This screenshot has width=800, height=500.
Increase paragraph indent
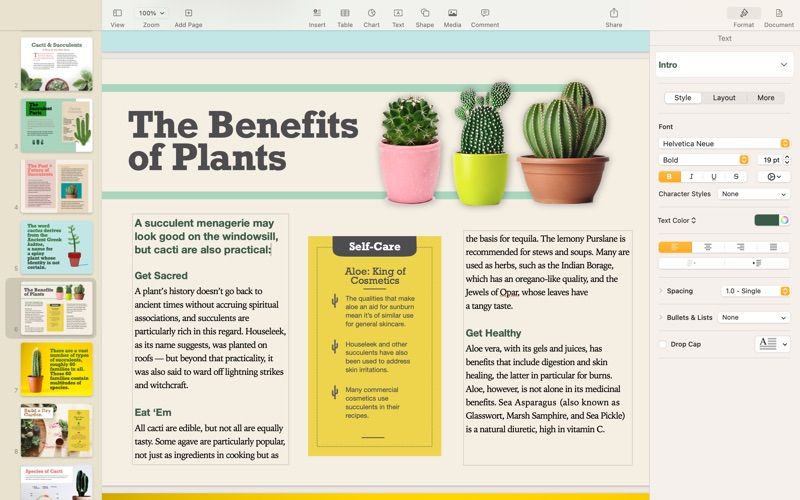tap(757, 263)
